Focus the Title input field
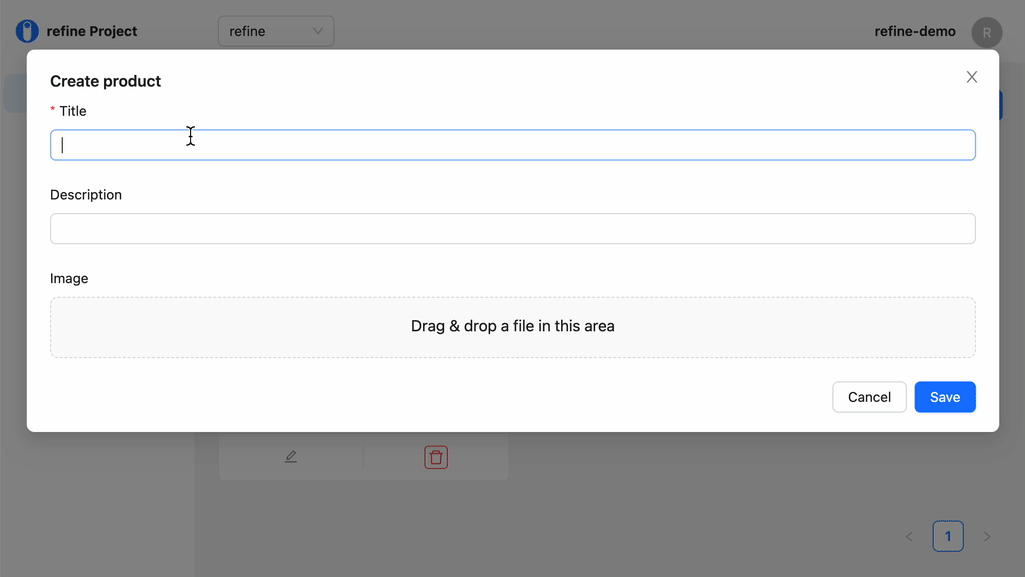The height and width of the screenshot is (577, 1025). click(x=512, y=145)
